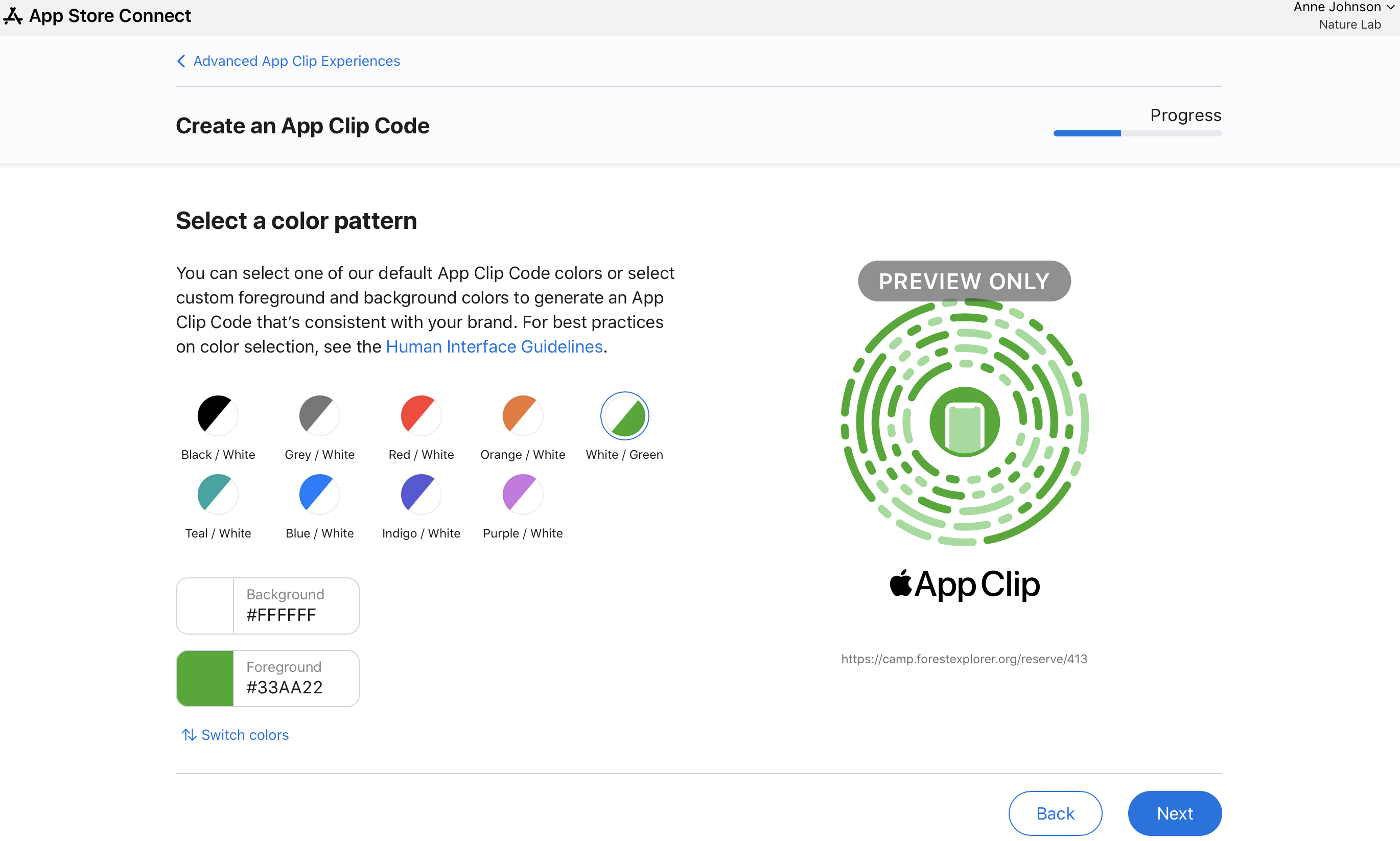
Task: Click the Next button to proceed
Action: coord(1175,813)
